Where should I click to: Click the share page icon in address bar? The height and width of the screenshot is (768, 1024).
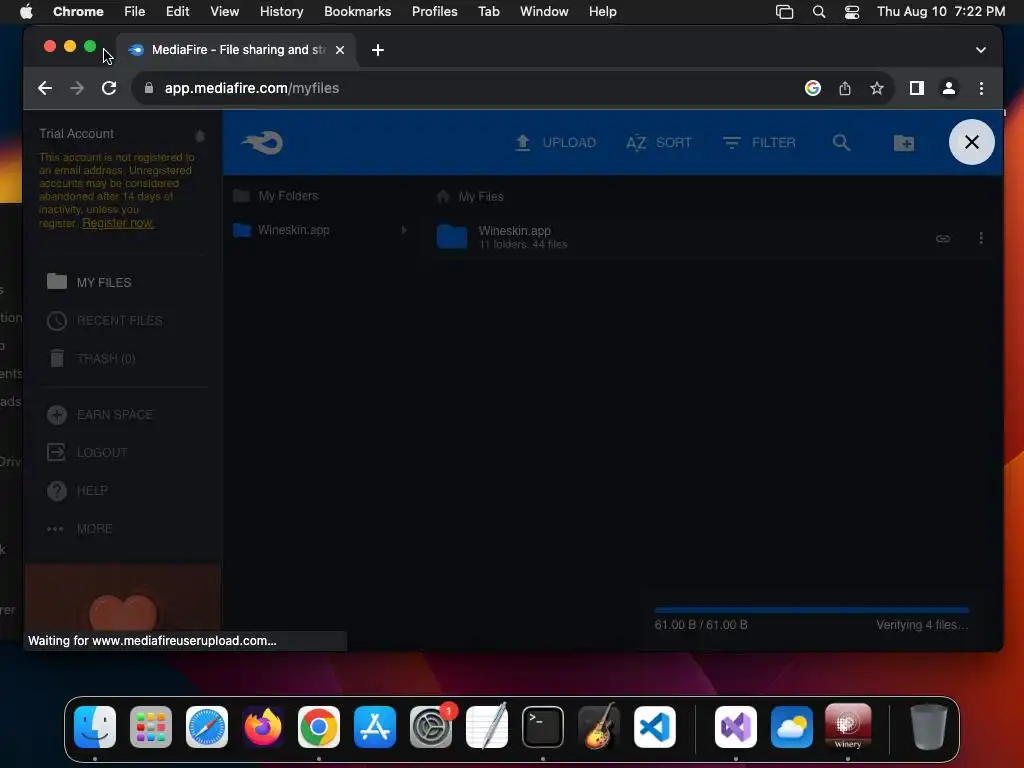(845, 88)
